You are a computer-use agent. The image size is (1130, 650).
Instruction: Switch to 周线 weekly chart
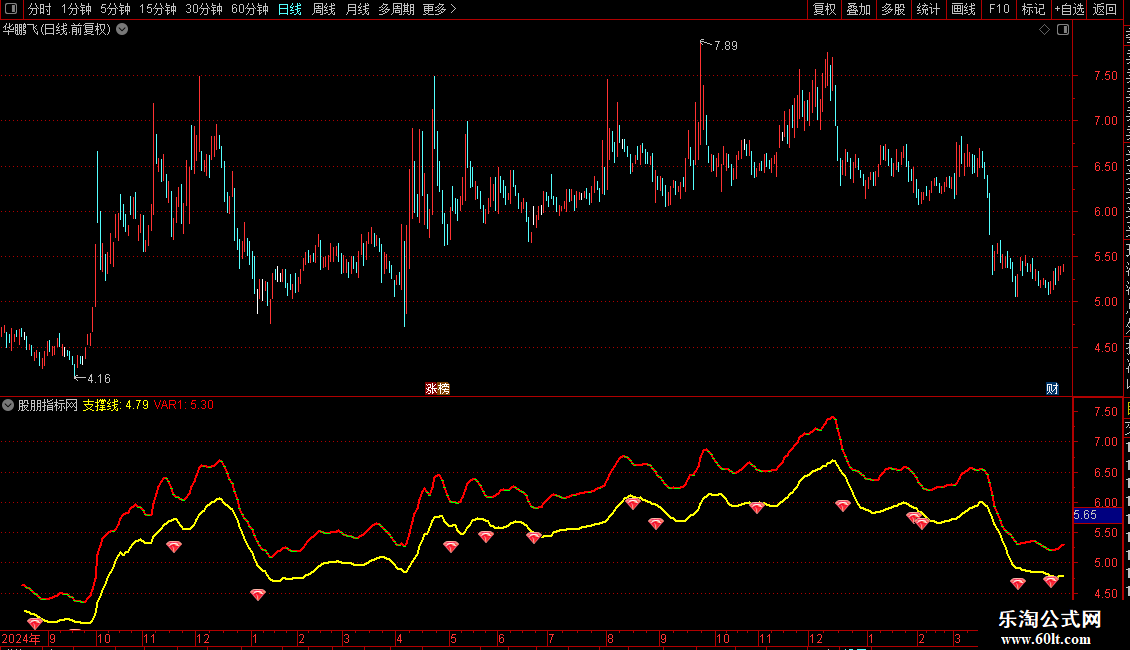coord(324,9)
